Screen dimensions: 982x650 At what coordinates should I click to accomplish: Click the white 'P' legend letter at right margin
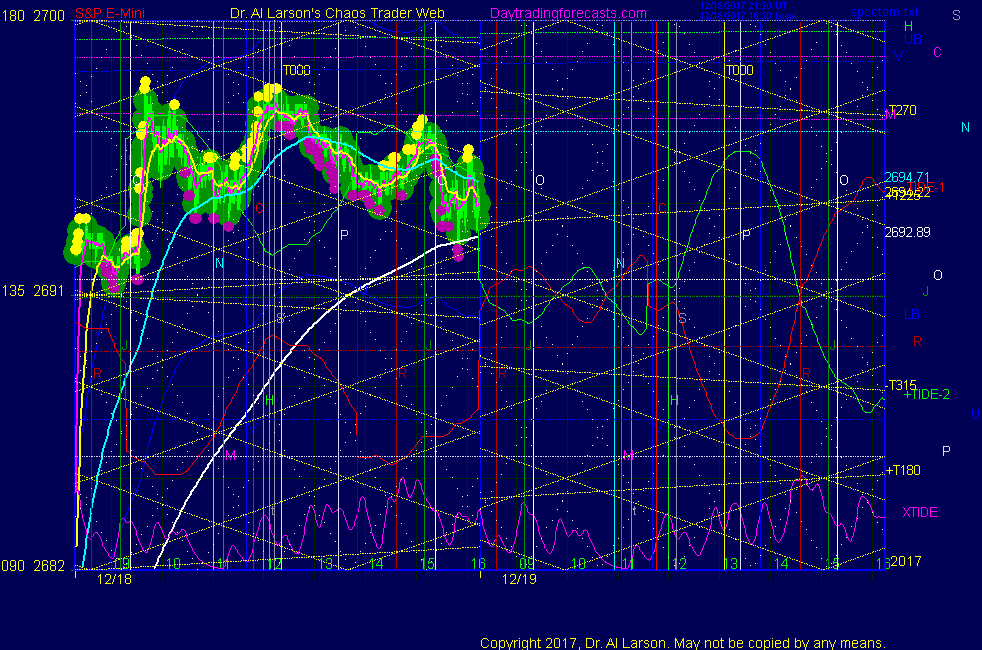(946, 451)
